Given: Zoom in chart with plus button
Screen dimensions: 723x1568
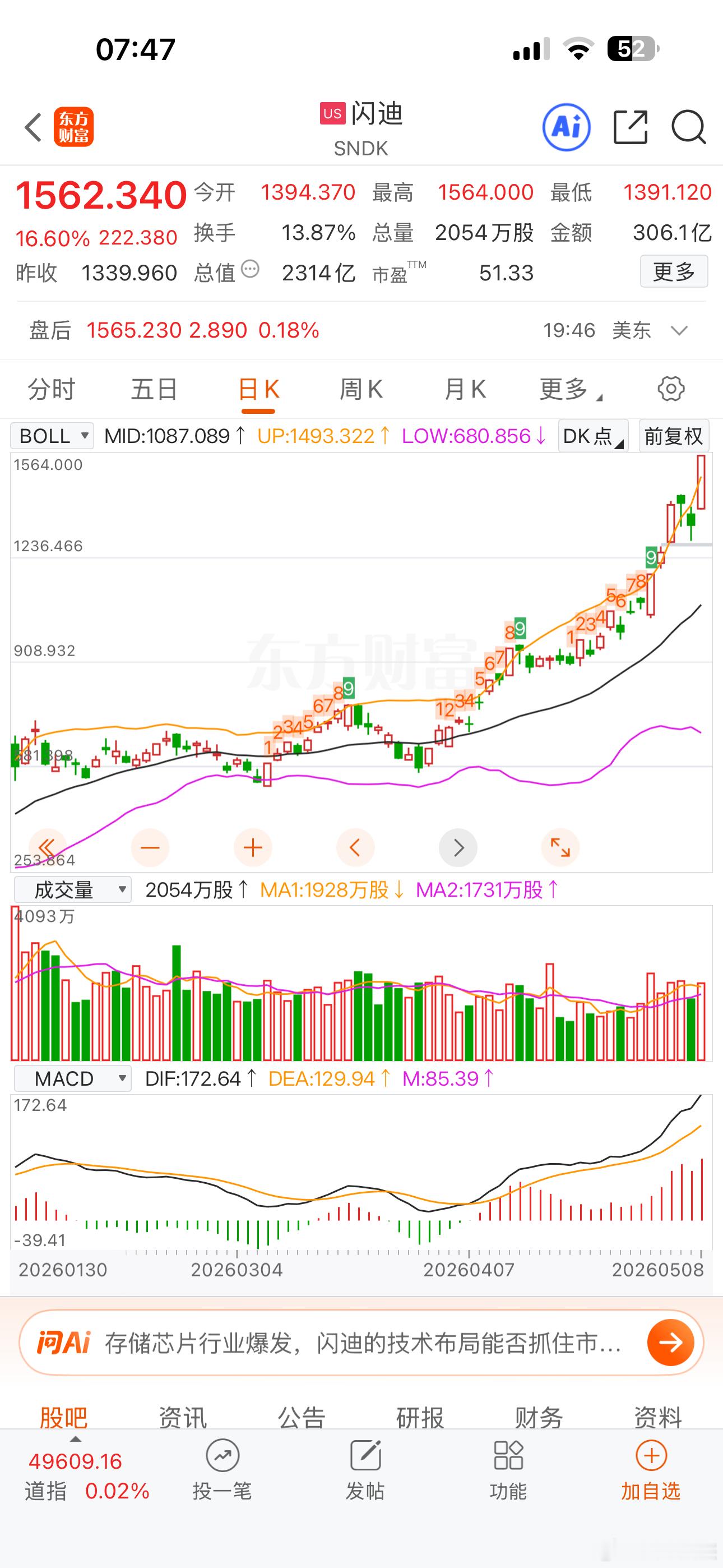Looking at the screenshot, I should click(253, 847).
